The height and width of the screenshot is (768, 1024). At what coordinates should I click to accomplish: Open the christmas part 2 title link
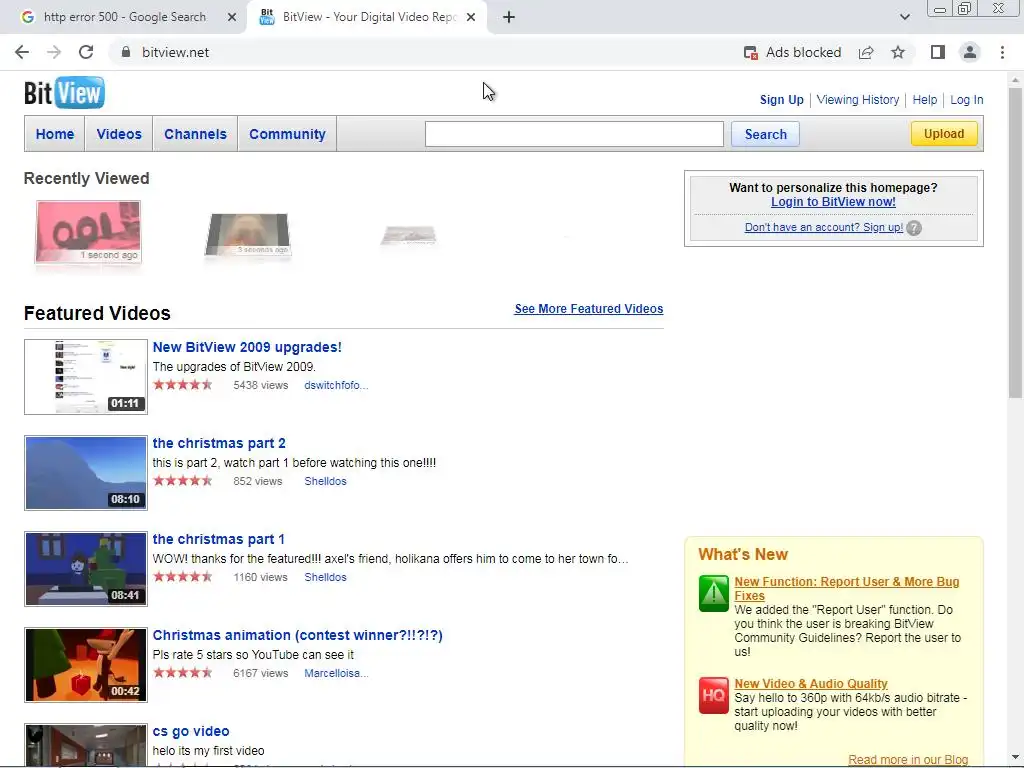(219, 443)
